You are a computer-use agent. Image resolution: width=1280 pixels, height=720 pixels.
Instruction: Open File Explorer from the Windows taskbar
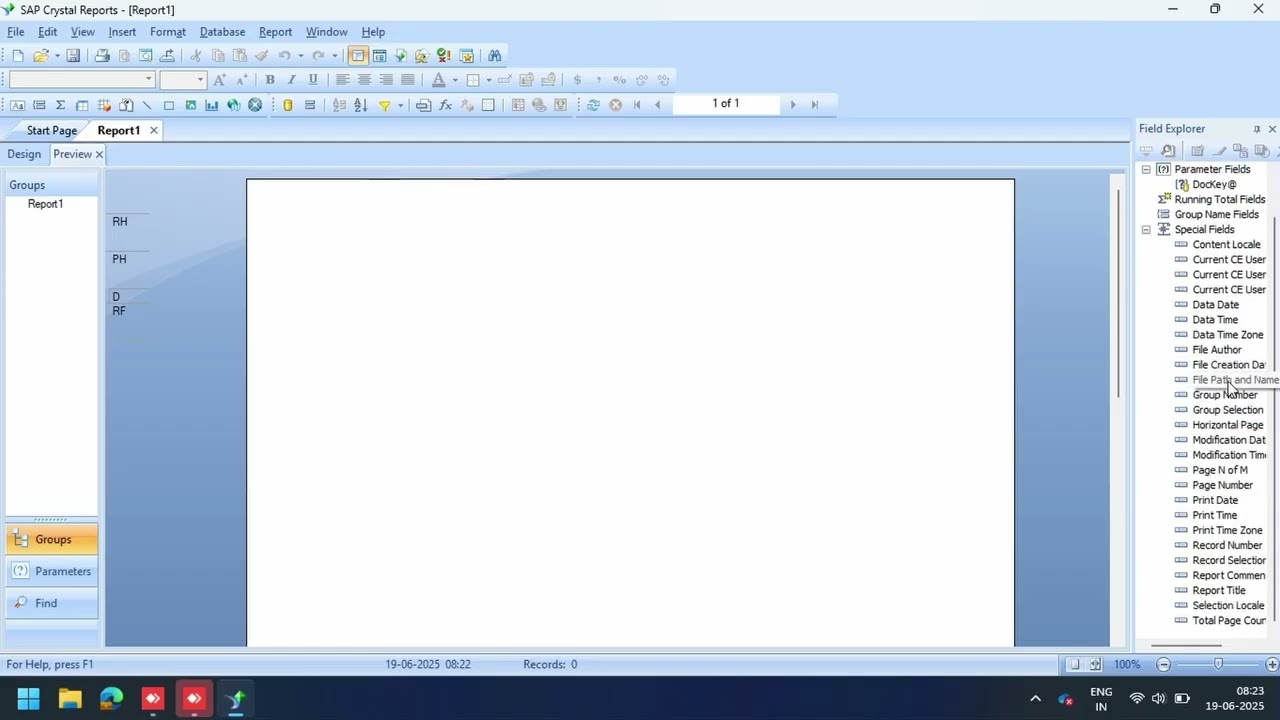[x=70, y=698]
